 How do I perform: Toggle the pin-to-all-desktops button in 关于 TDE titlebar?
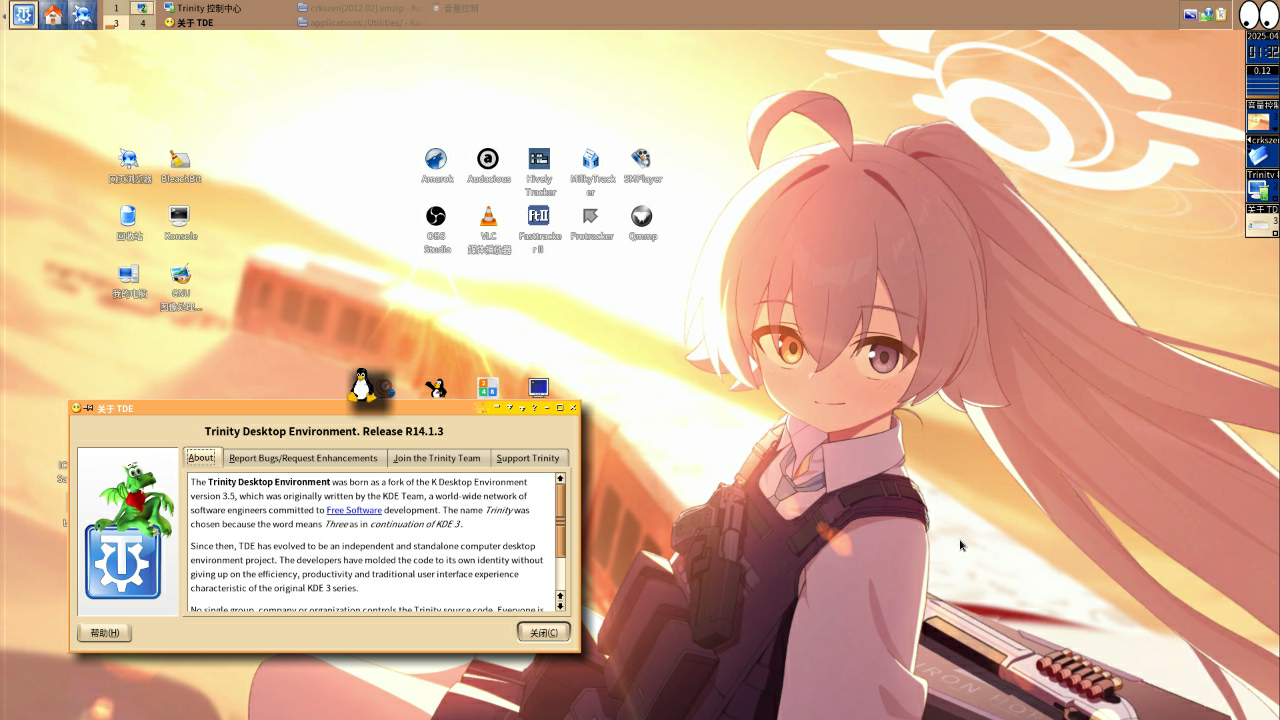(x=88, y=408)
